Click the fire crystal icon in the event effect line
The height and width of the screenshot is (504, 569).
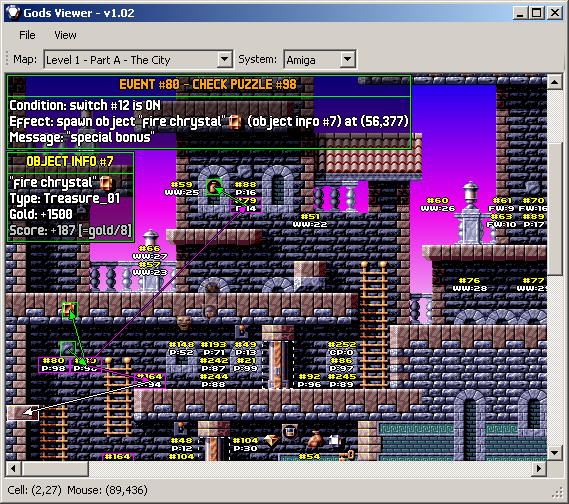click(235, 122)
